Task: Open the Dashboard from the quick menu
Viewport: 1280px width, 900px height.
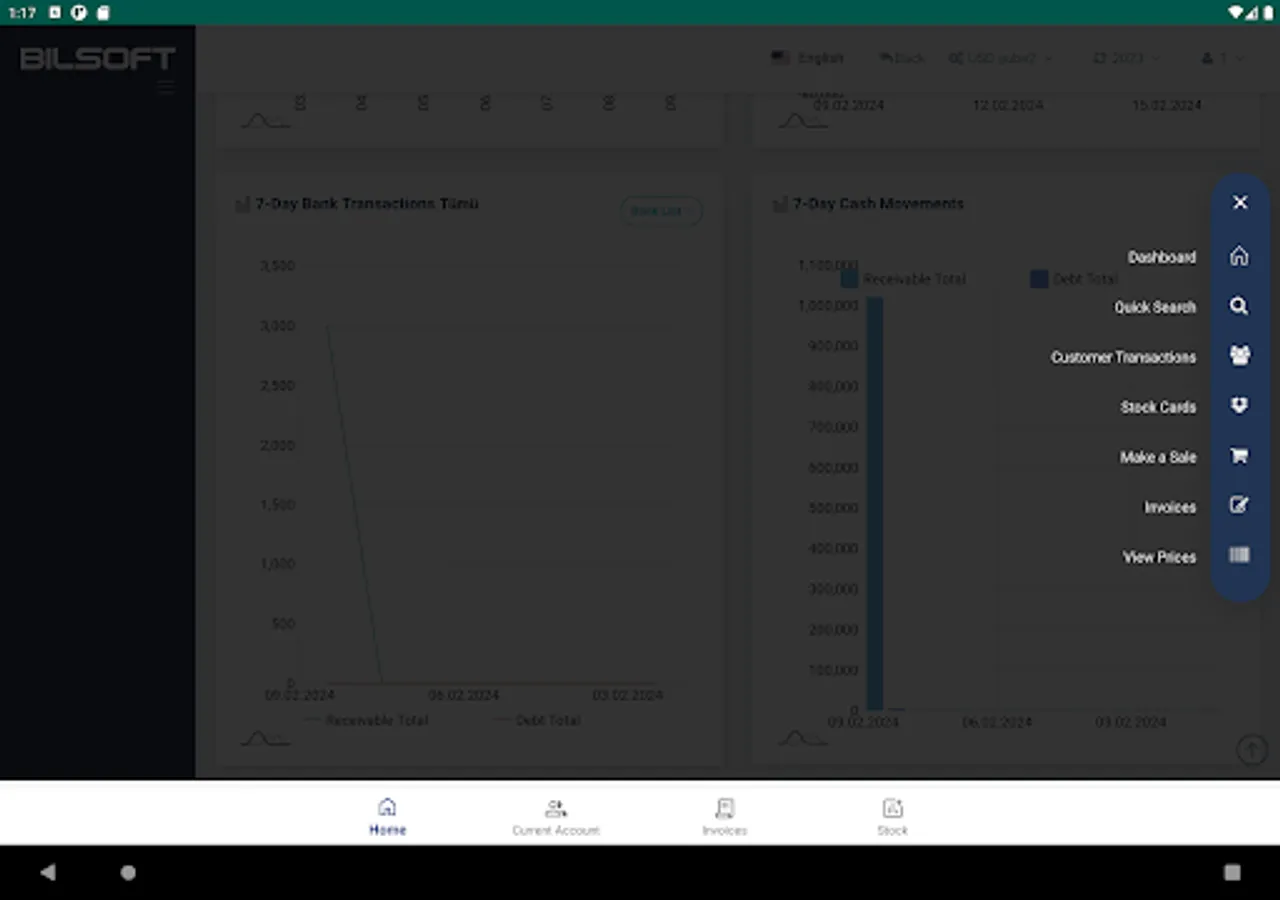Action: 1239,256
